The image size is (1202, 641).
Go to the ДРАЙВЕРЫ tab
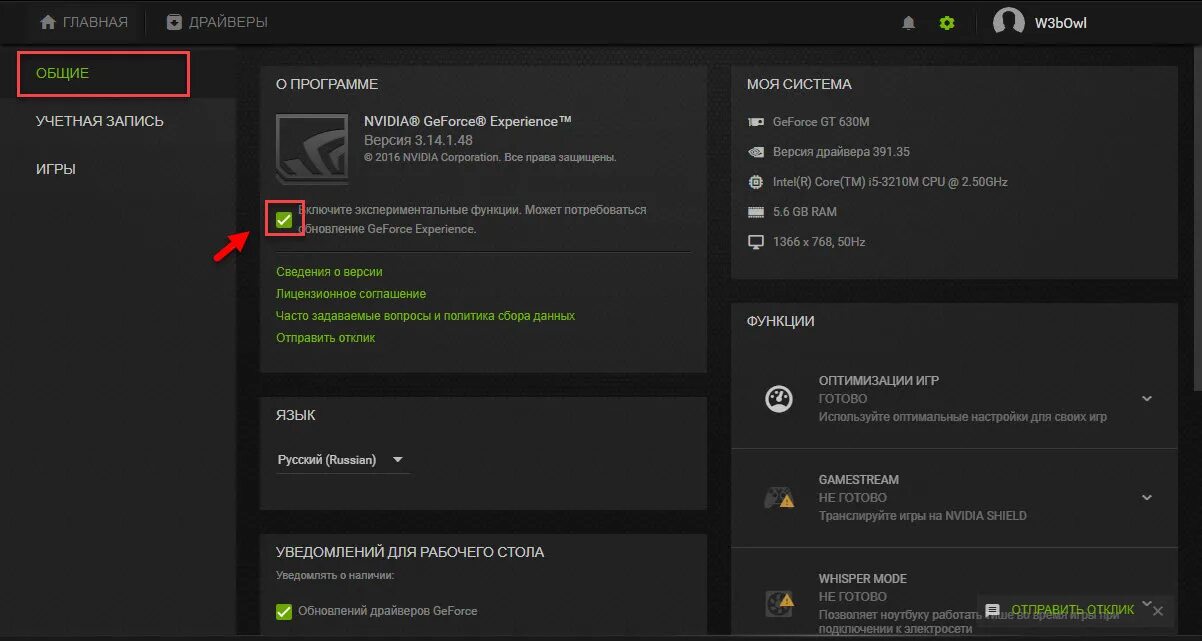(217, 22)
